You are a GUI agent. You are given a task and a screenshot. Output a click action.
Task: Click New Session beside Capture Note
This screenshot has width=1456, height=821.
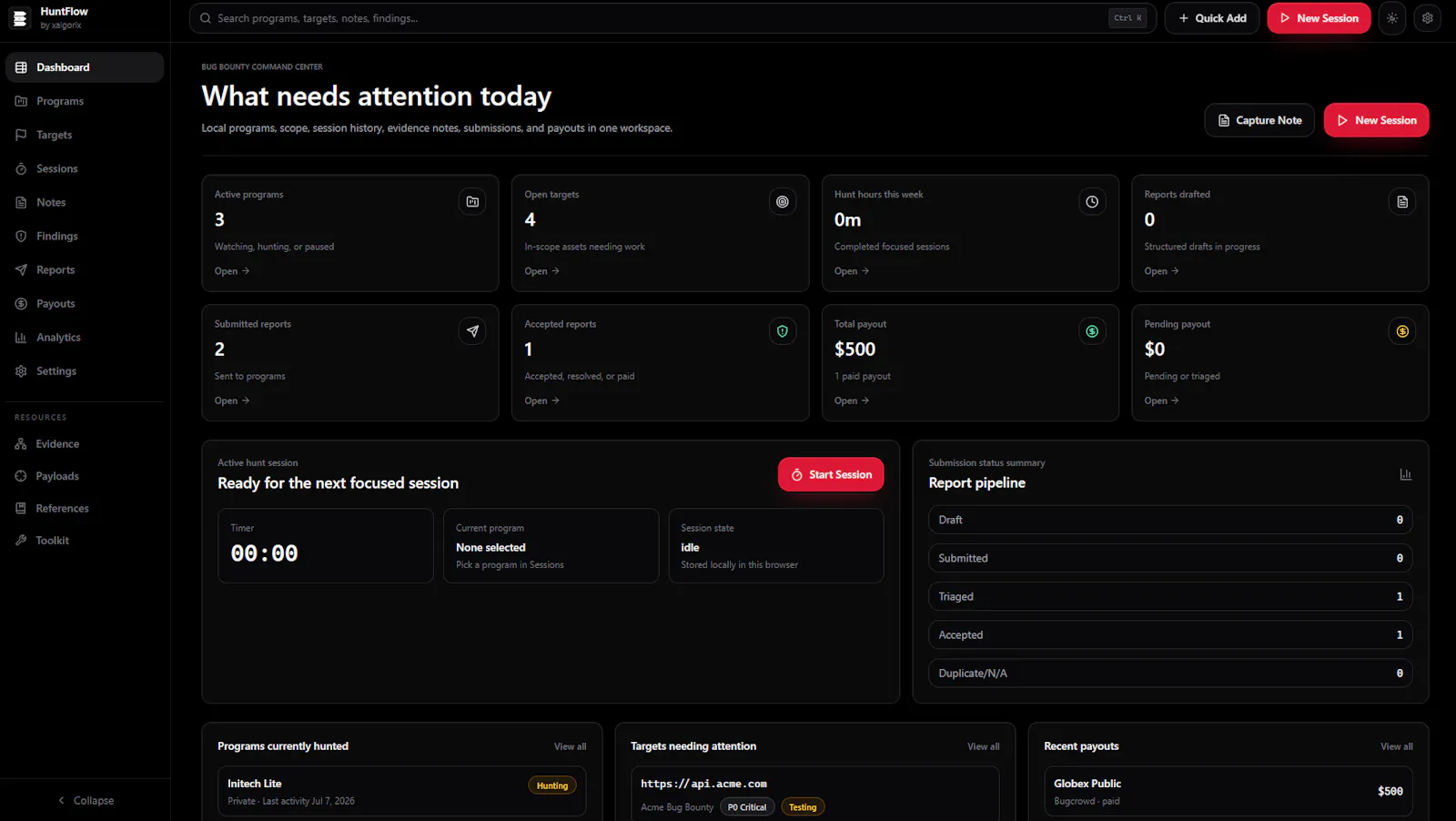pos(1376,120)
